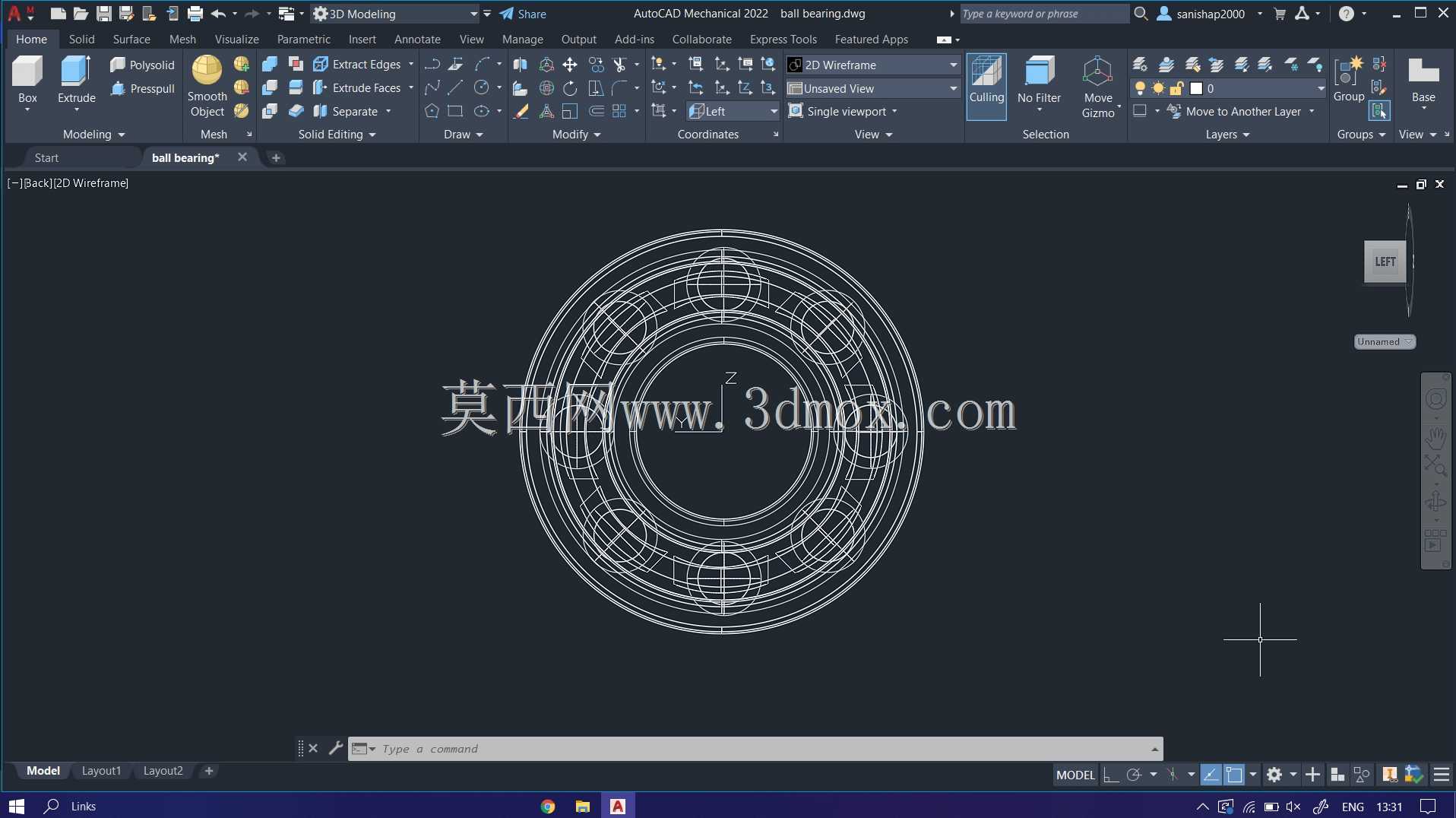1456x818 pixels.
Task: Select the Erase tool
Action: [521, 111]
